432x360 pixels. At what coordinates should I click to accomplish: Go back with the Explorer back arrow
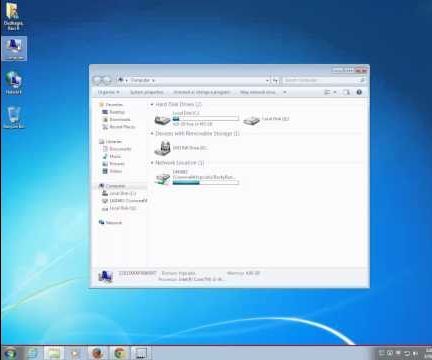coord(98,80)
